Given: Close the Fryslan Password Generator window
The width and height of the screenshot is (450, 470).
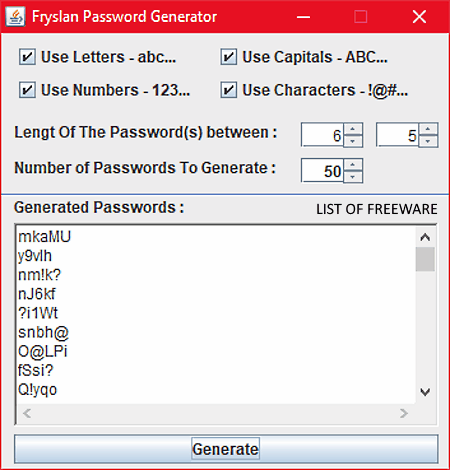Looking at the screenshot, I should [419, 17].
